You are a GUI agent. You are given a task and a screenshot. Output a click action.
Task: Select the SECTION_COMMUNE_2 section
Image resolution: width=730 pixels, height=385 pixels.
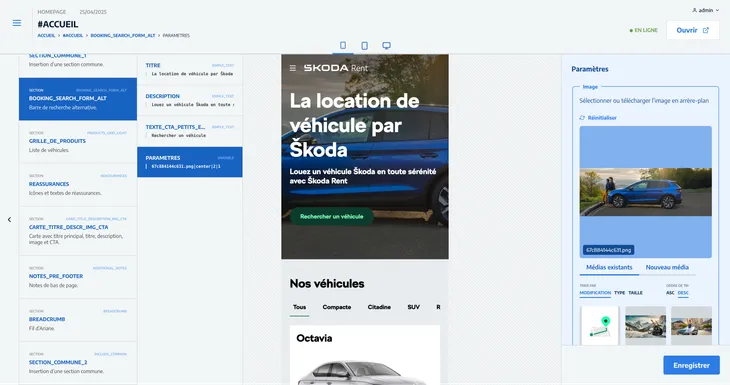78,363
